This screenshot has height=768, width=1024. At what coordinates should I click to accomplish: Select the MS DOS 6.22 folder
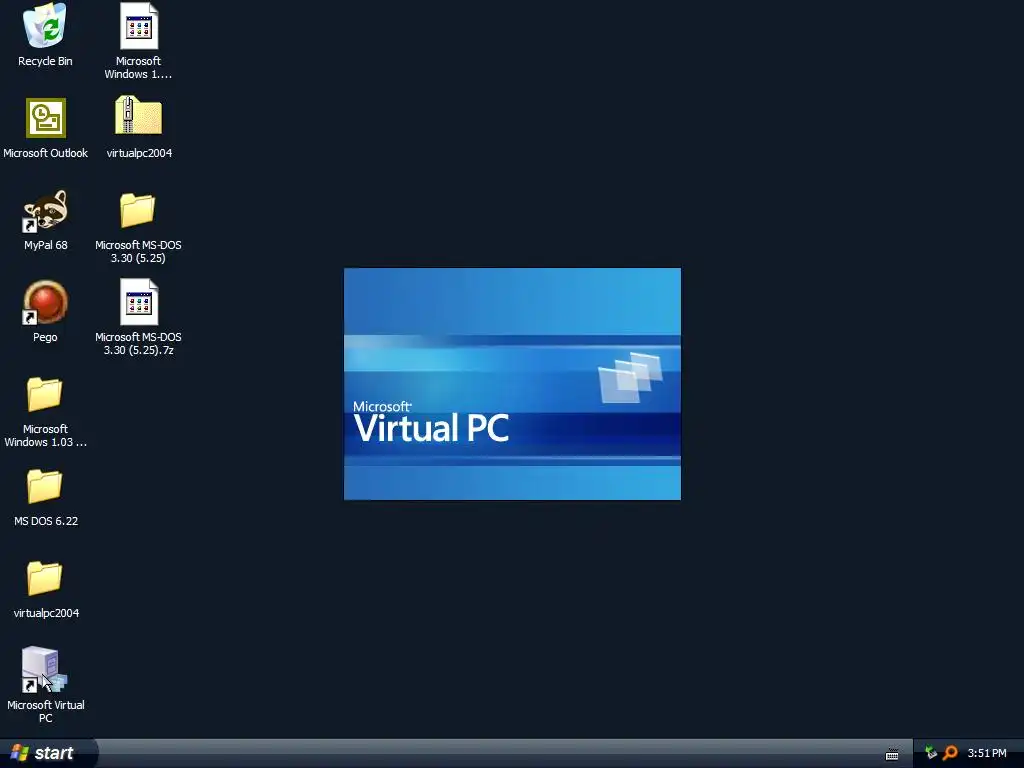pos(44,487)
